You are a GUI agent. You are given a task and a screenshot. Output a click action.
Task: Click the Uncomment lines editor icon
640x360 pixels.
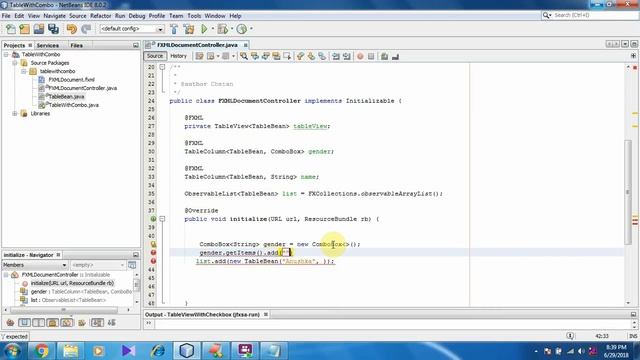click(x=395, y=56)
